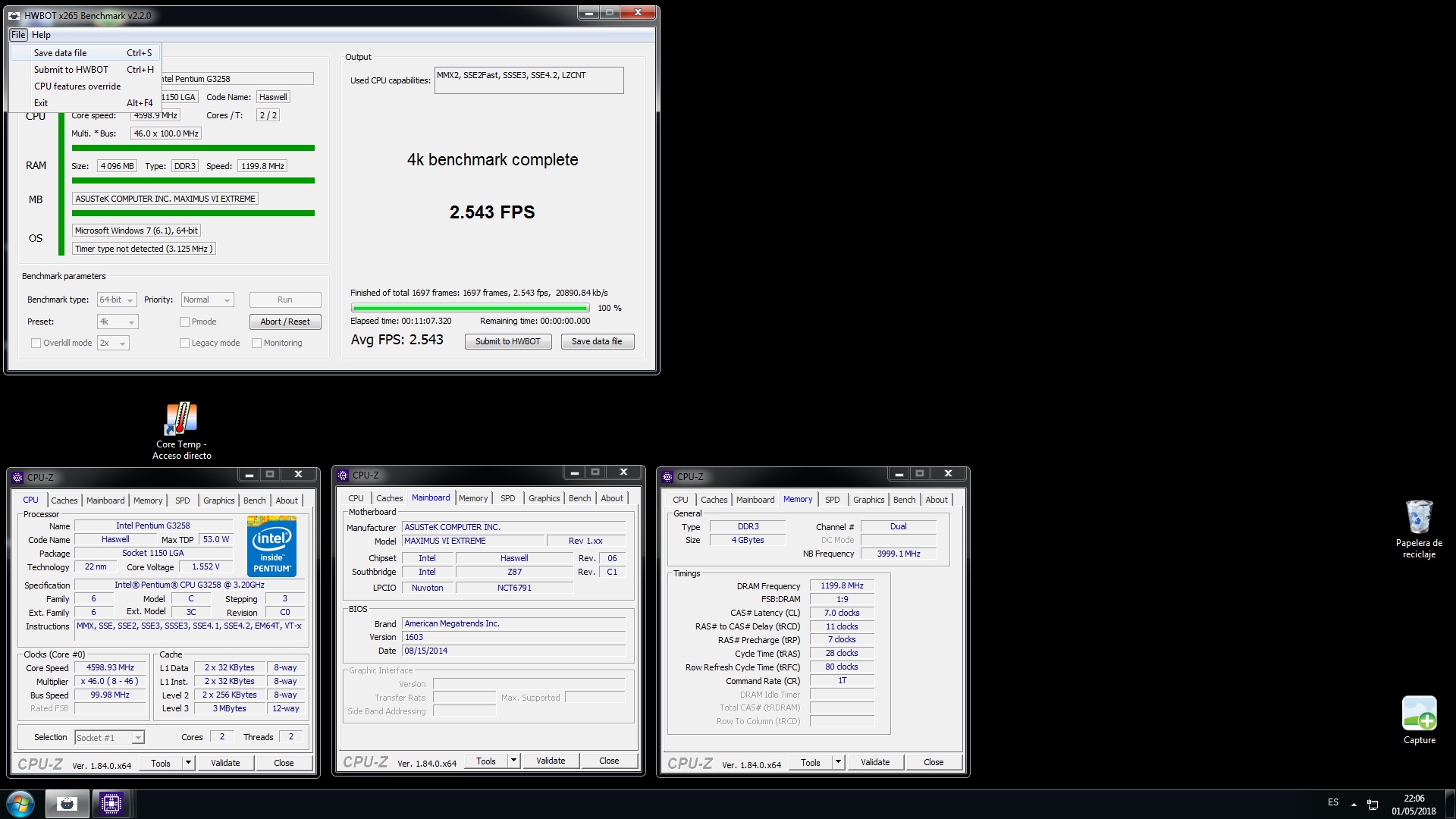The height and width of the screenshot is (819, 1456).
Task: Toggle the Legacy mode checkbox
Action: pyautogui.click(x=184, y=343)
